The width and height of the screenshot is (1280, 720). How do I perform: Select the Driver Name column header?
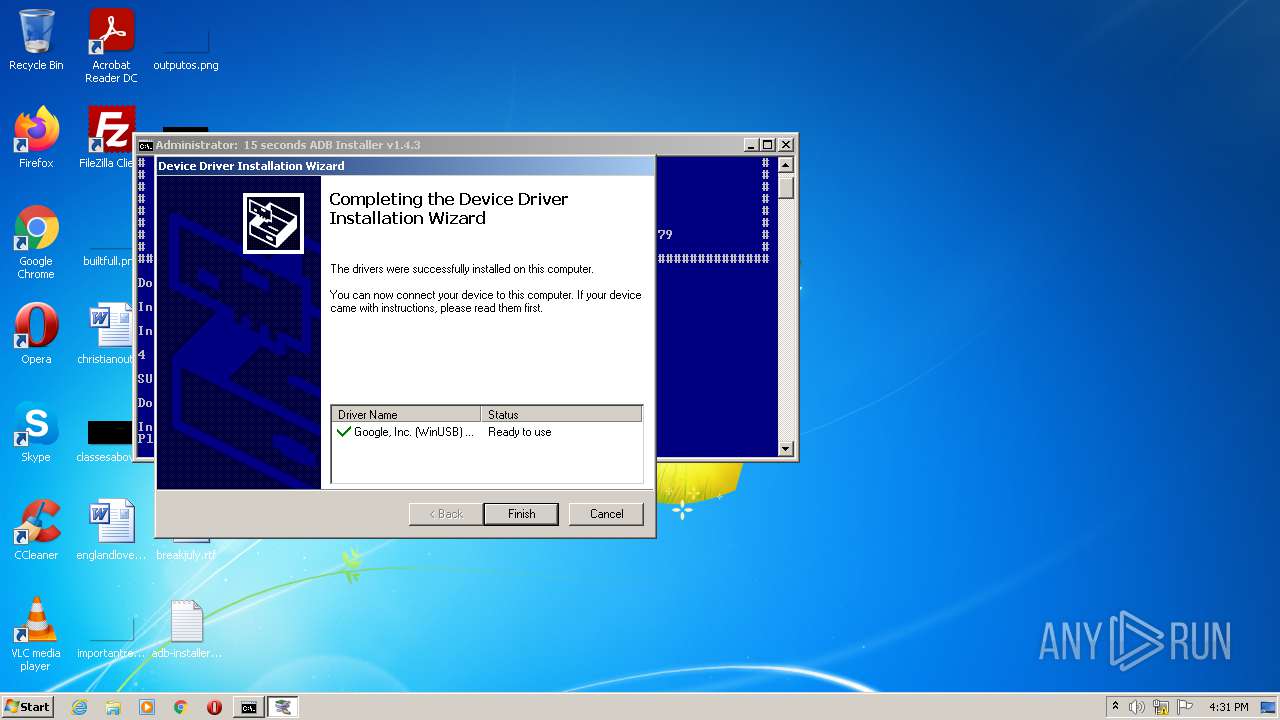click(406, 414)
